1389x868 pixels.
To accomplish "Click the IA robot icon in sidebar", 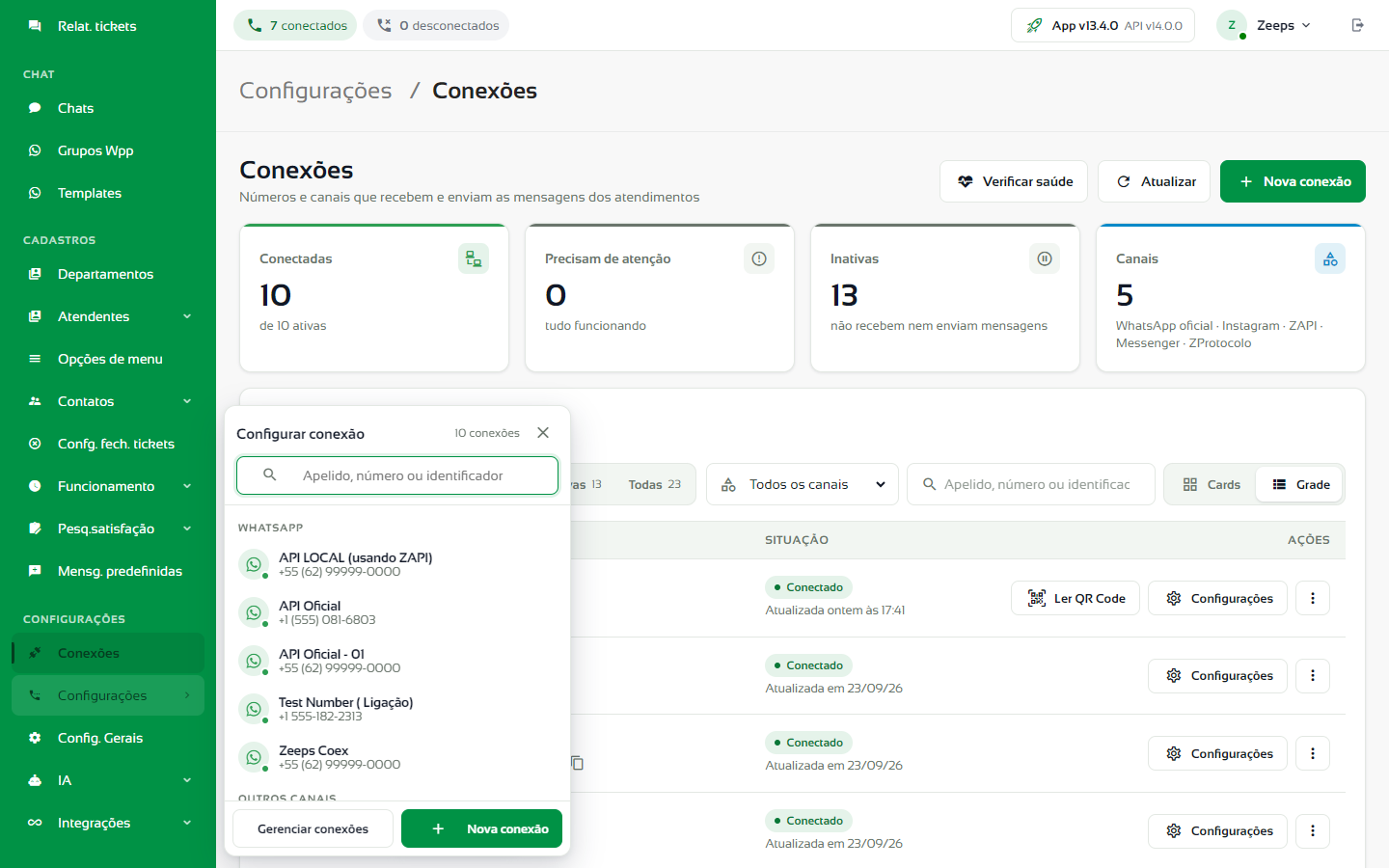I will click(x=35, y=780).
